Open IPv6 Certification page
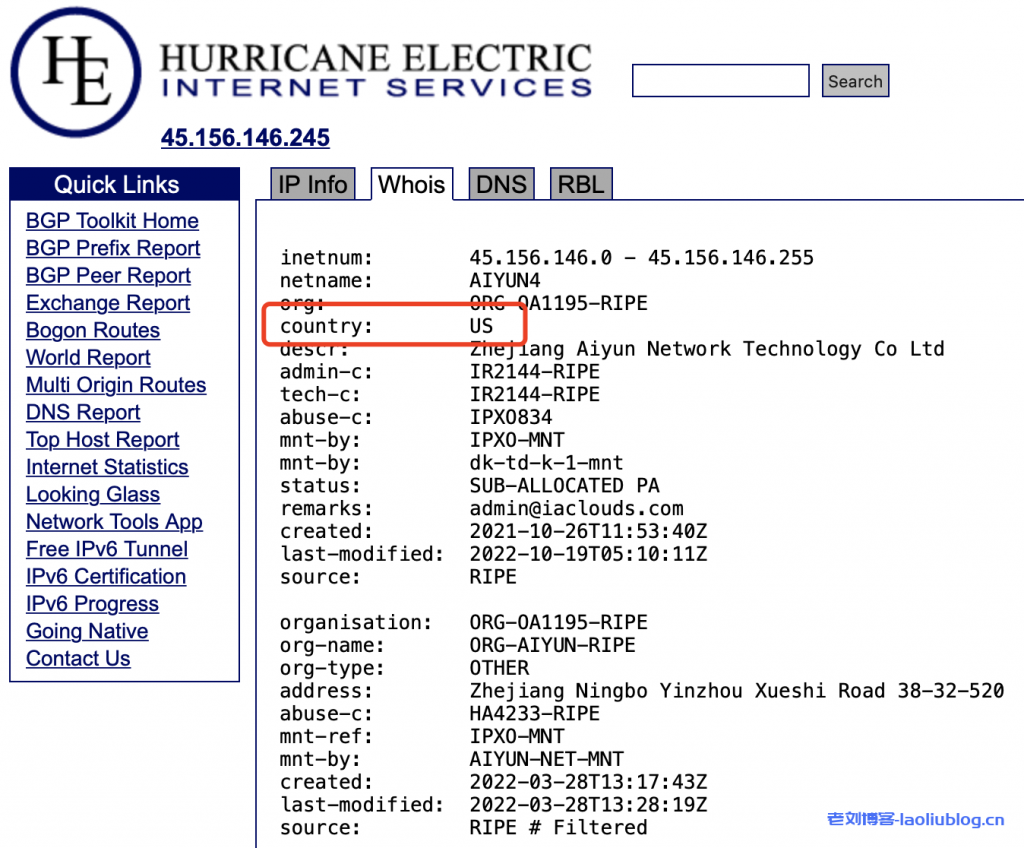The width and height of the screenshot is (1024, 848). 106,576
